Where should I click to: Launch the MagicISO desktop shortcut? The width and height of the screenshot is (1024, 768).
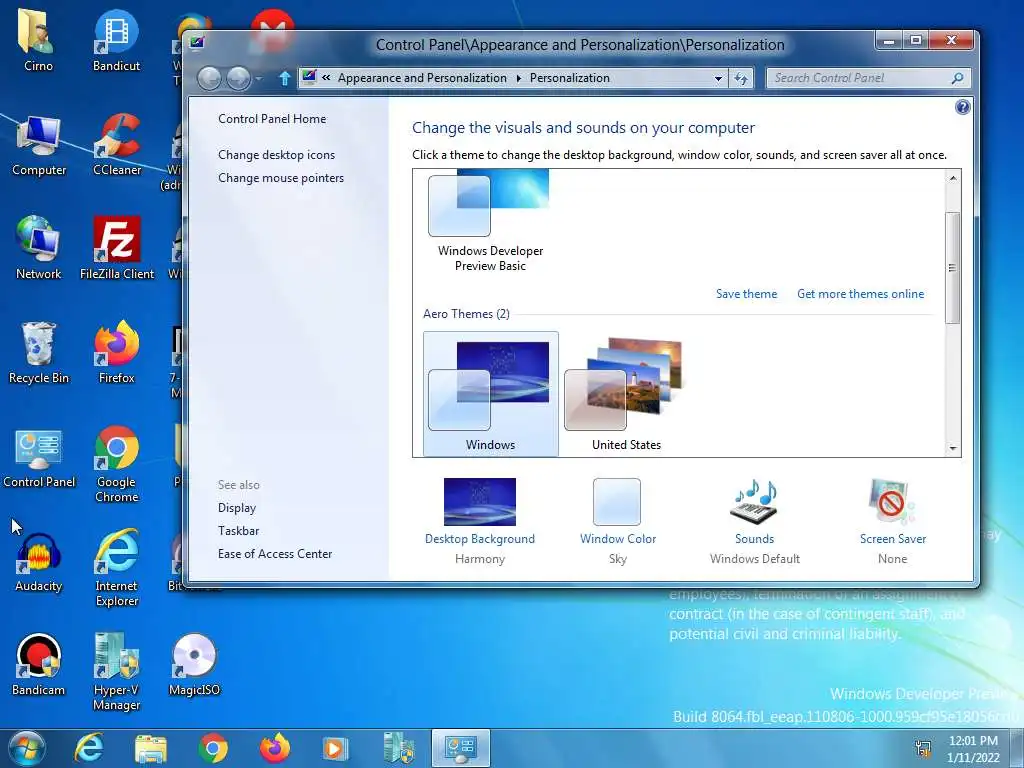point(195,665)
